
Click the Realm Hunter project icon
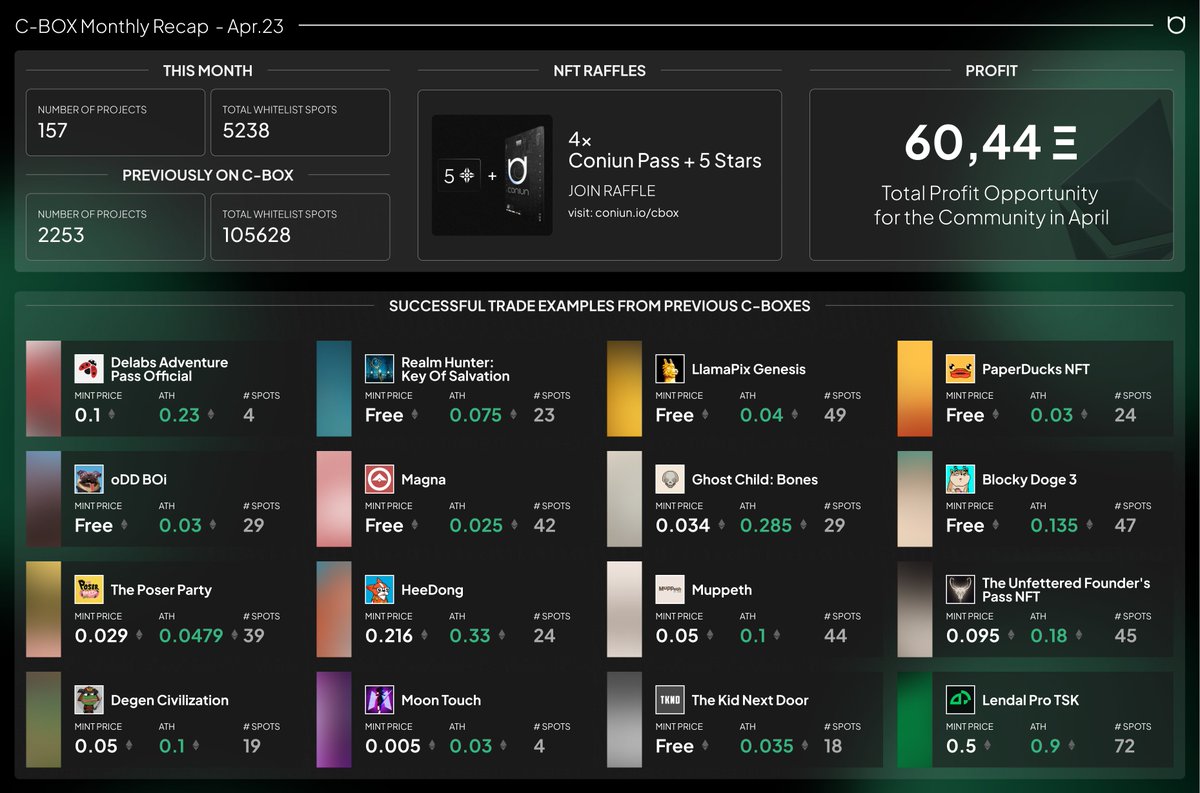point(379,369)
